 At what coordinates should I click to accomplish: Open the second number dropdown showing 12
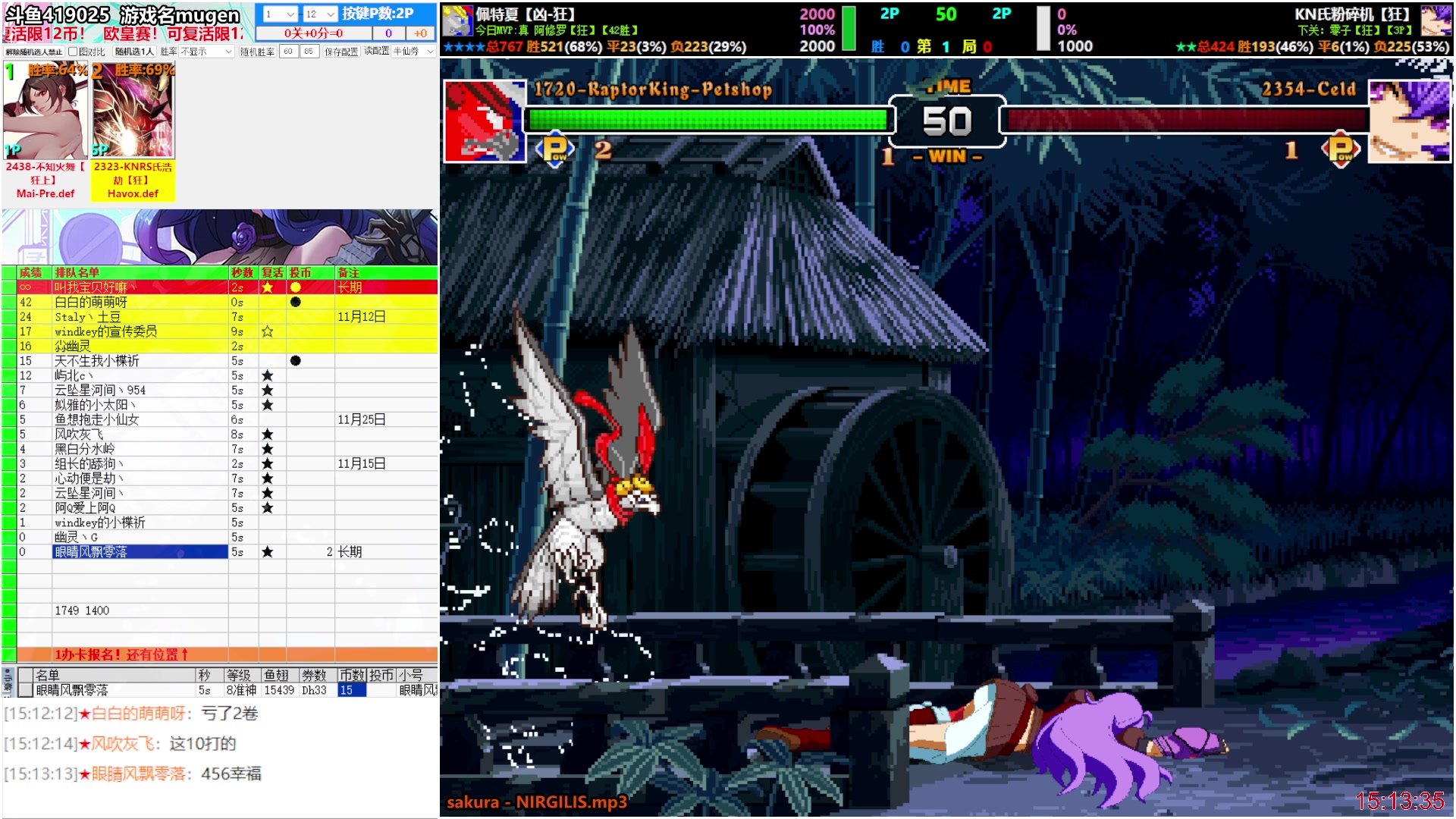point(319,14)
